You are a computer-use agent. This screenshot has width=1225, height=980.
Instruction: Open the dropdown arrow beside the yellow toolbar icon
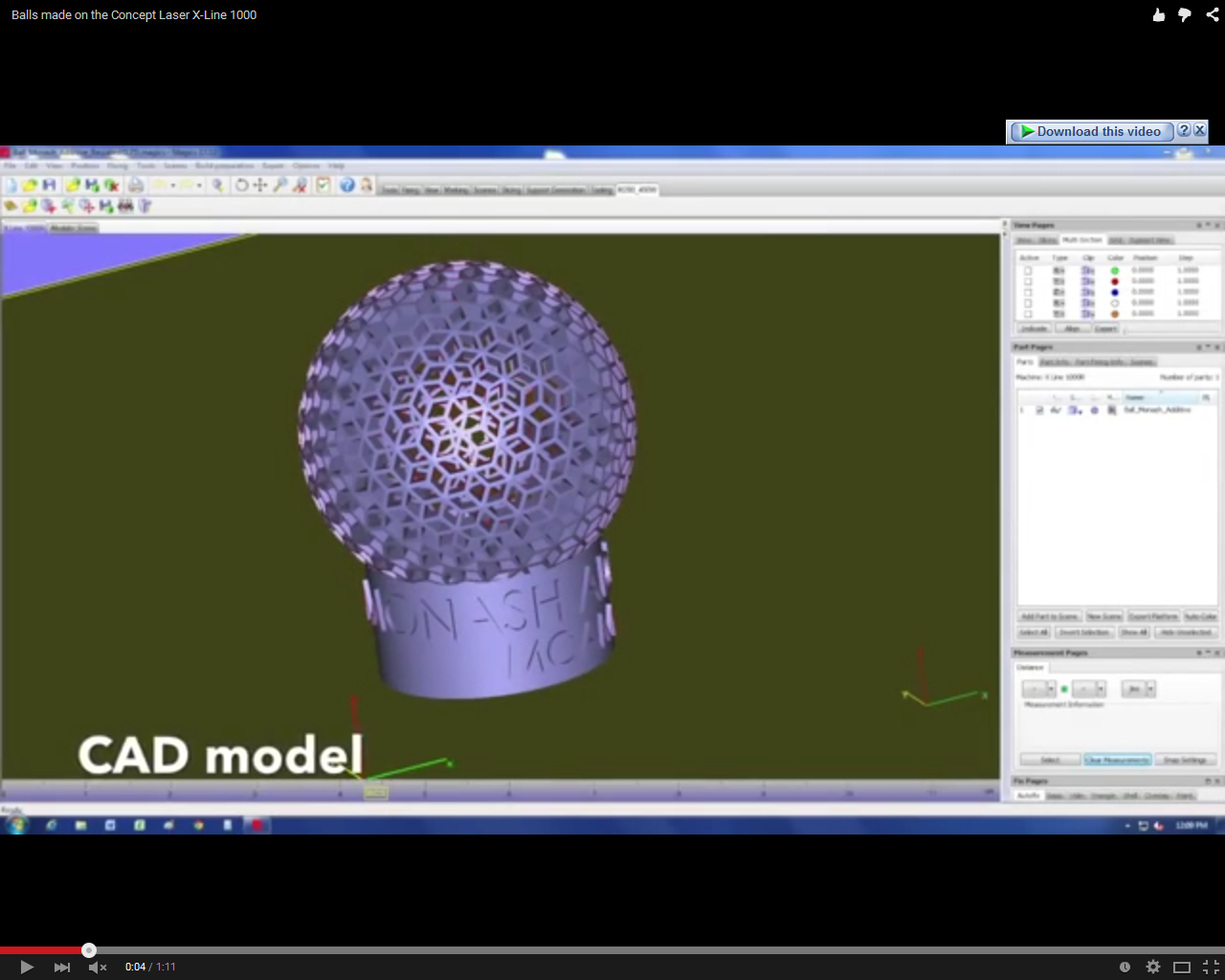tap(173, 185)
